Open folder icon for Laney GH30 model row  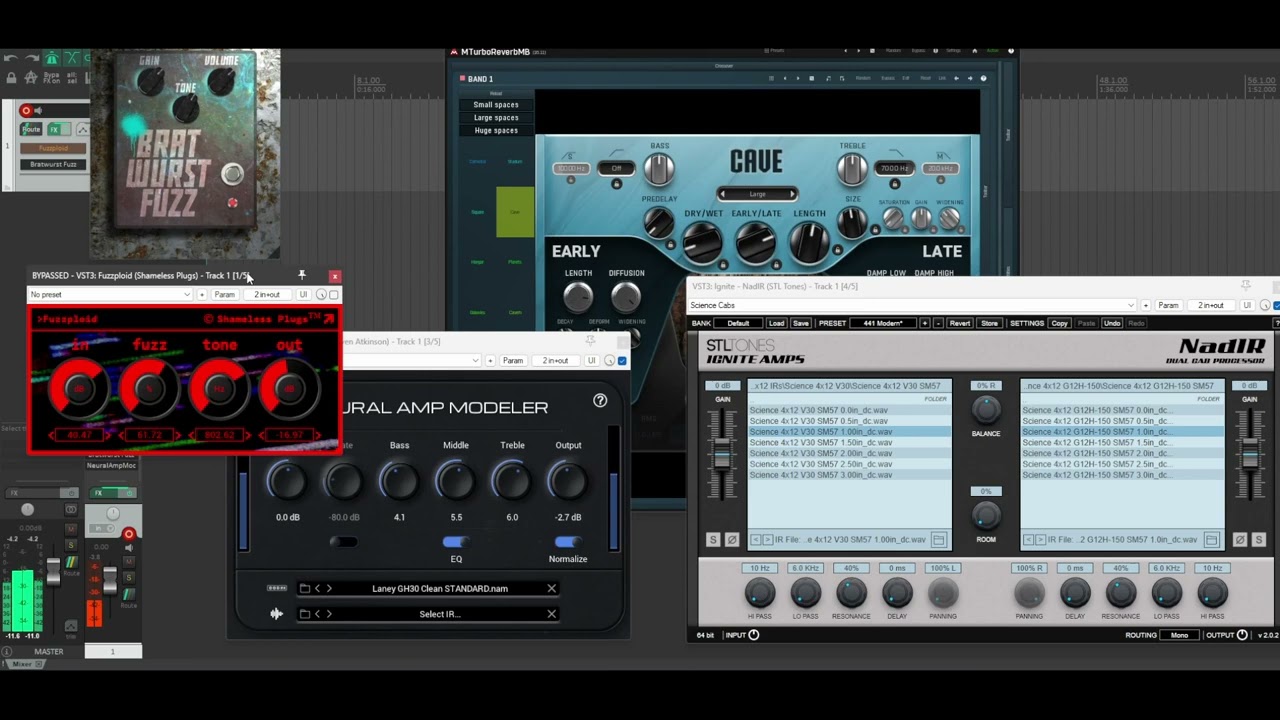(x=305, y=588)
